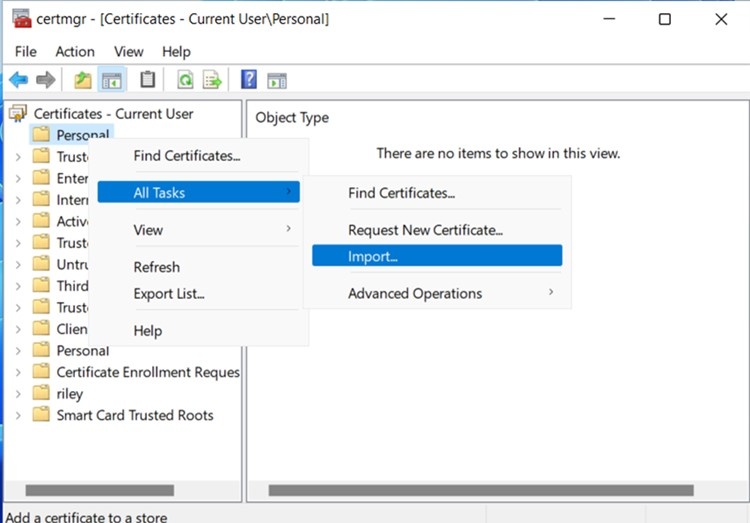Choose Find Certificates... in All Tasks submenu

(437, 193)
